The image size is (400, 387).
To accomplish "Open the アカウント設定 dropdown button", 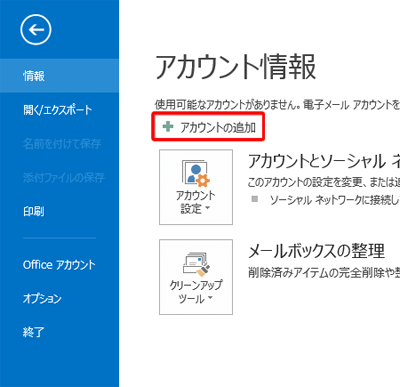I will click(196, 187).
